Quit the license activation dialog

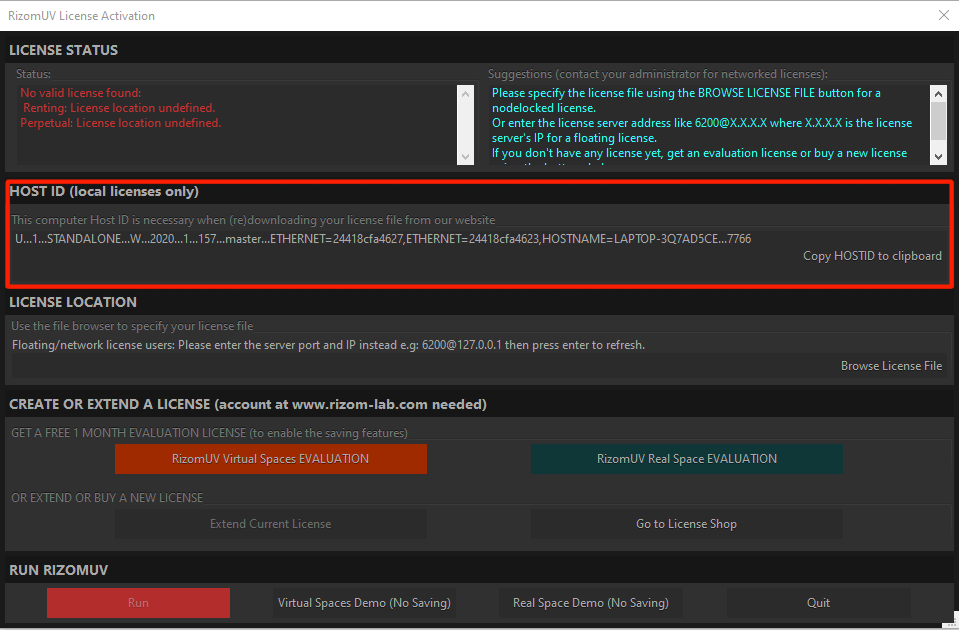pyautogui.click(x=818, y=603)
